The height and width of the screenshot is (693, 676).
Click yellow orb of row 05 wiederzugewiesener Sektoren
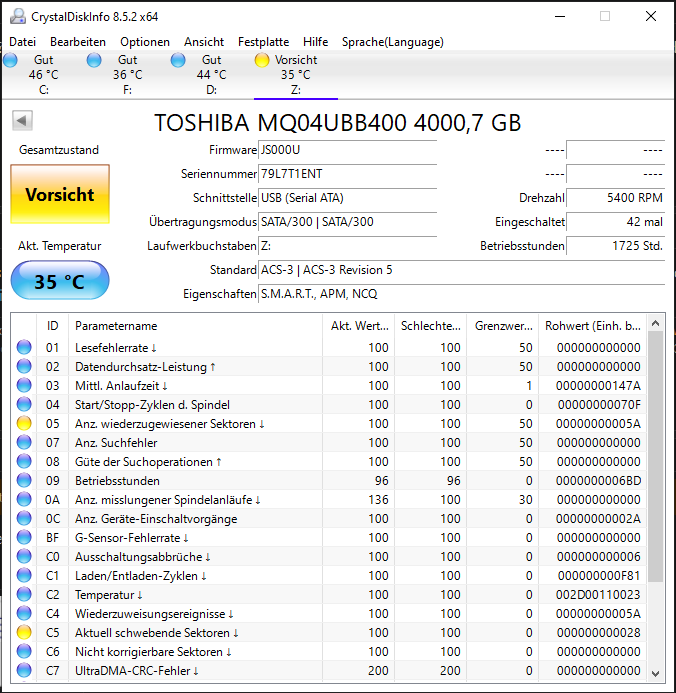coord(24,423)
